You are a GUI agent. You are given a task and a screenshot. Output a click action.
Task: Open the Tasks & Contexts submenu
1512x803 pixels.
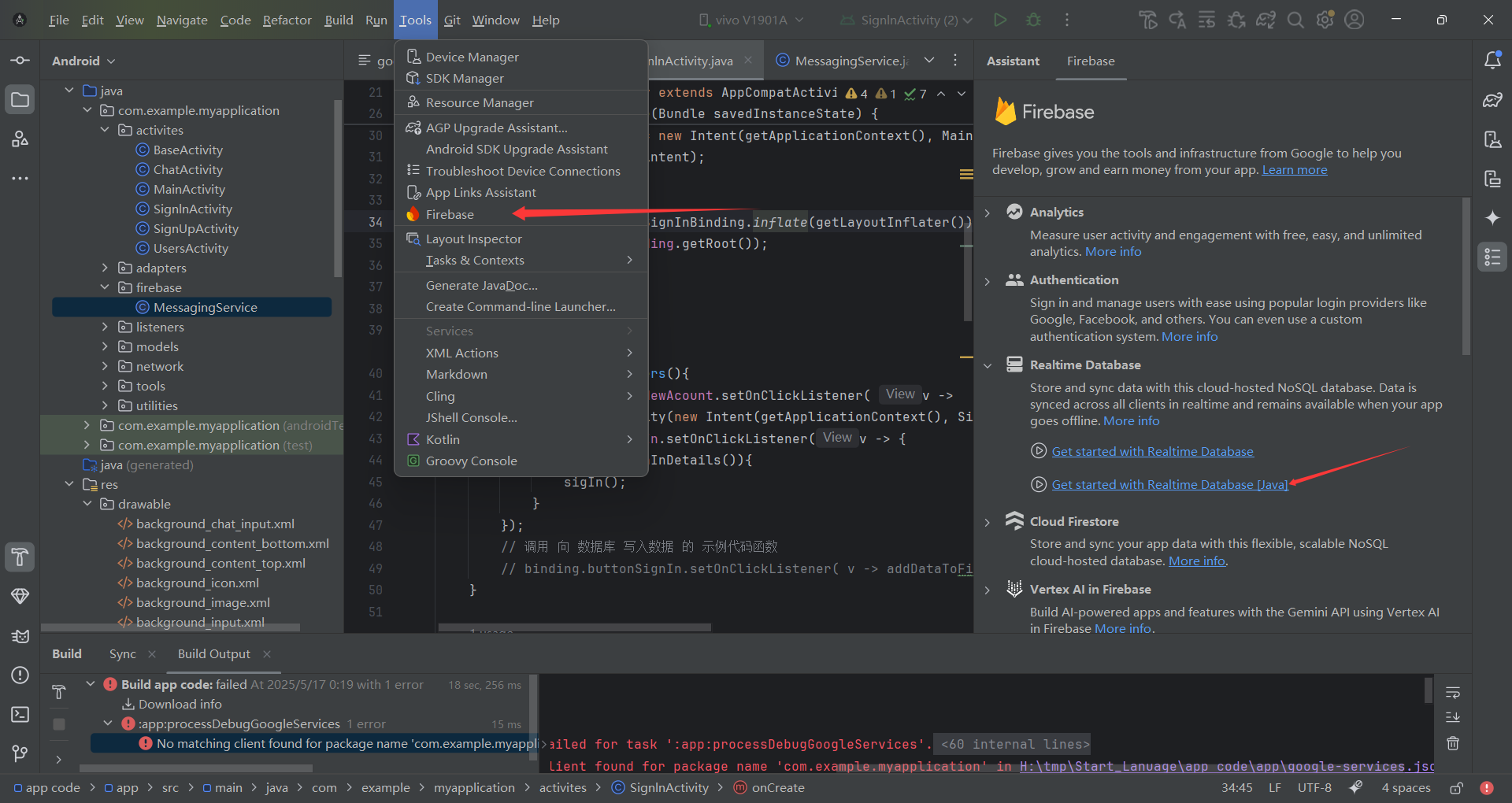(521, 260)
